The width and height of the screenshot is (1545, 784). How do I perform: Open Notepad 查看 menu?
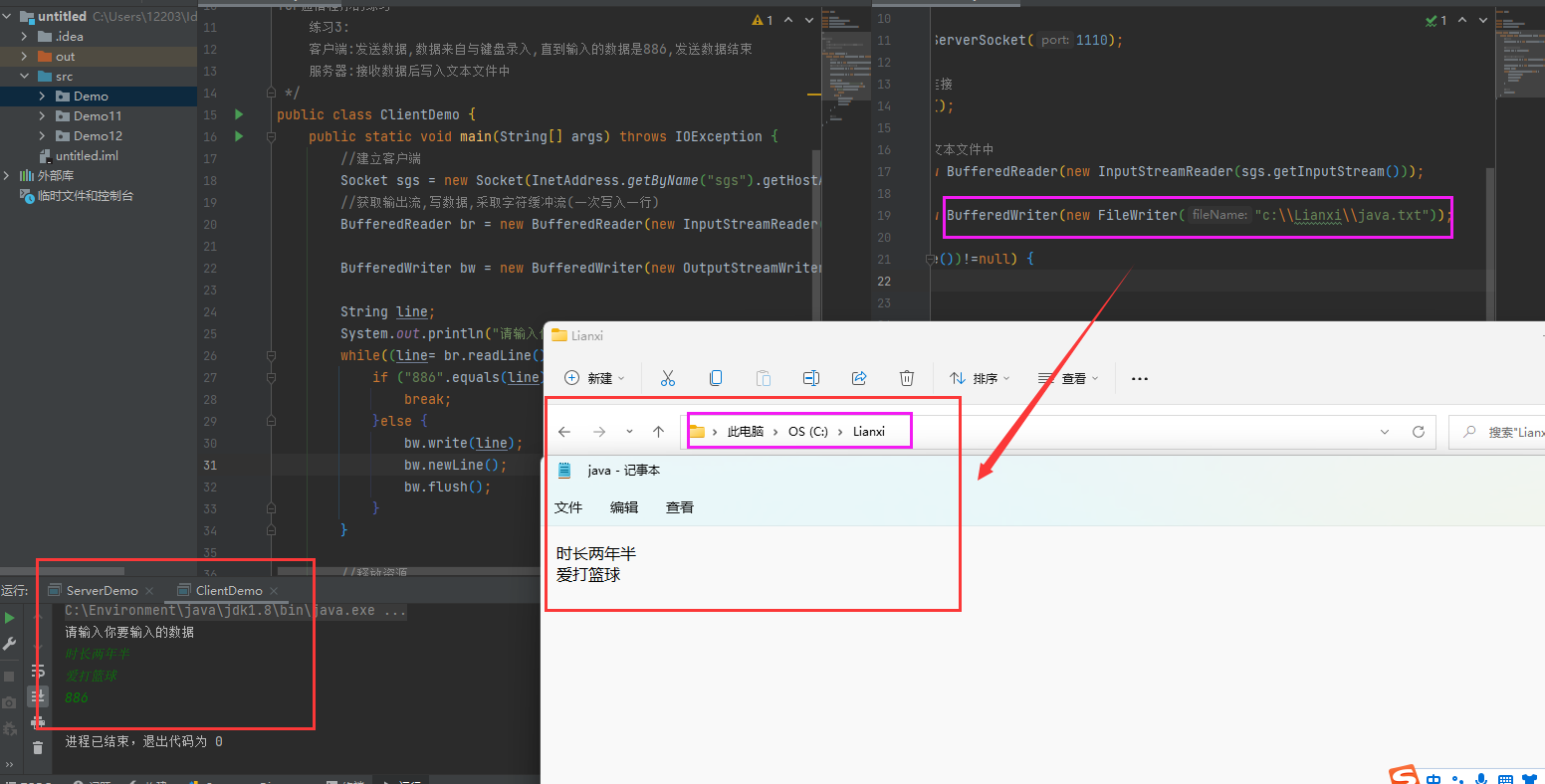[x=680, y=507]
